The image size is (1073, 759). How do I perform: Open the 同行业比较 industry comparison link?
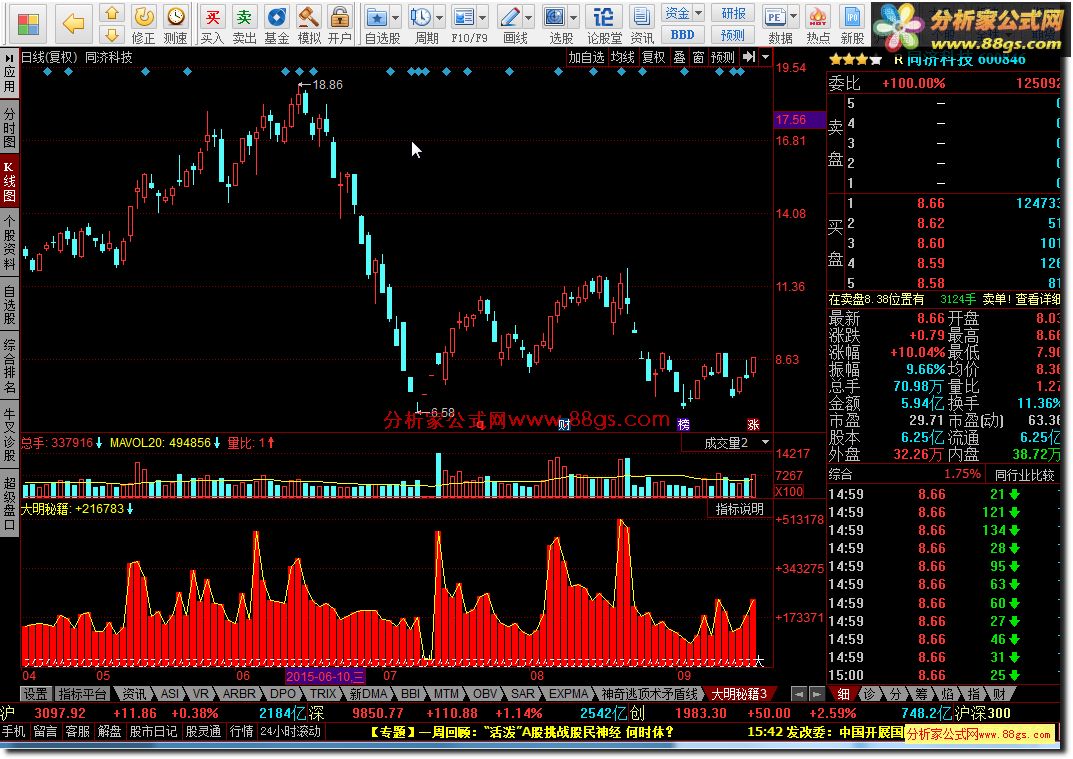pos(1024,474)
